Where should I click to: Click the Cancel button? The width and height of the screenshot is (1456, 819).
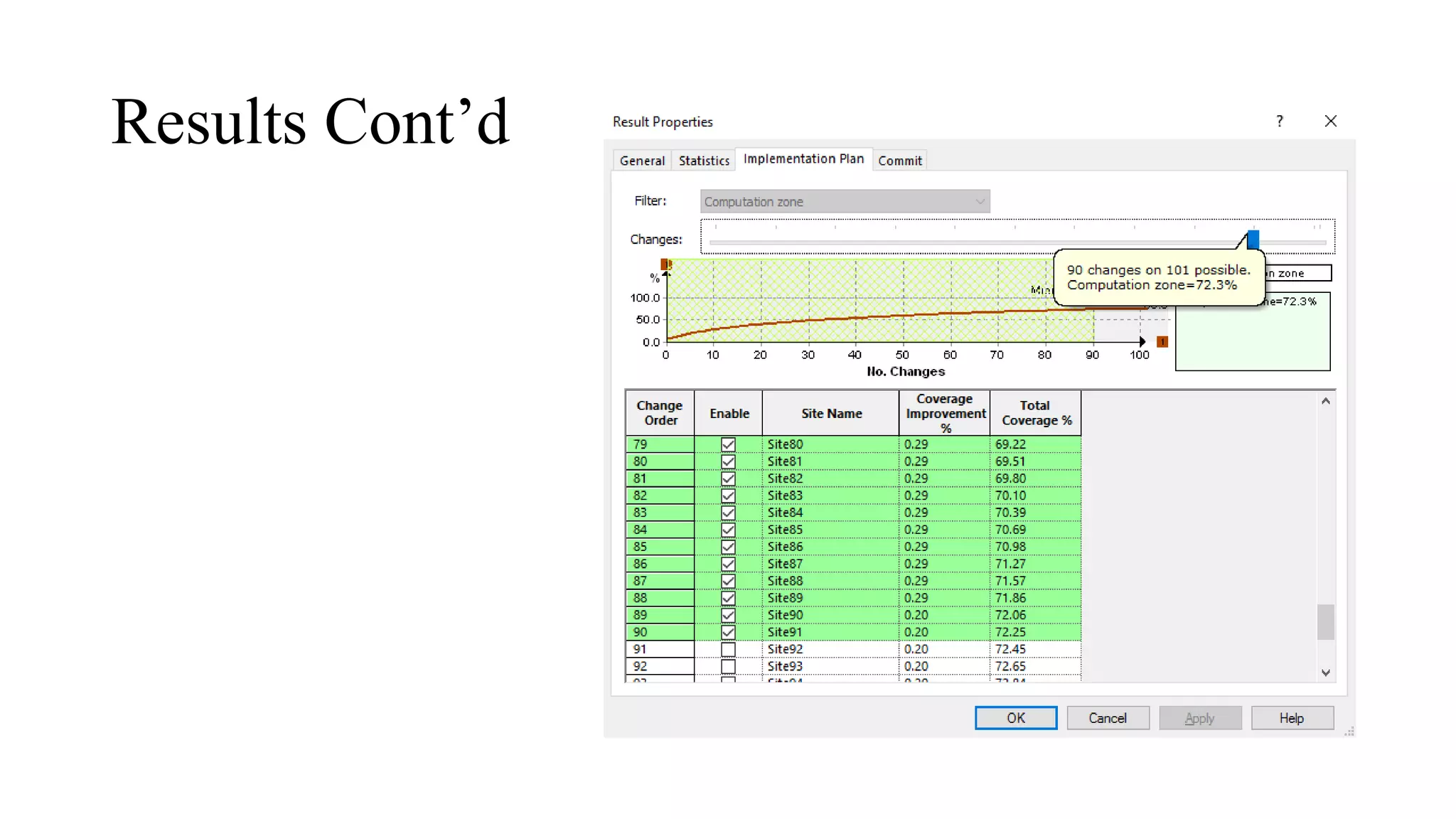pos(1107,718)
